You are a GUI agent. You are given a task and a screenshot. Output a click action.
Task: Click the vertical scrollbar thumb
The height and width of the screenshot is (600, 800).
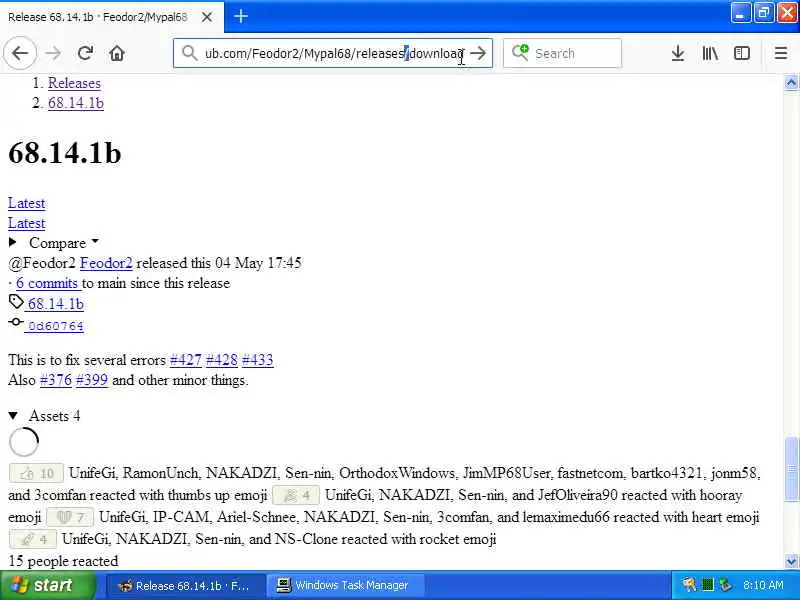(791, 468)
